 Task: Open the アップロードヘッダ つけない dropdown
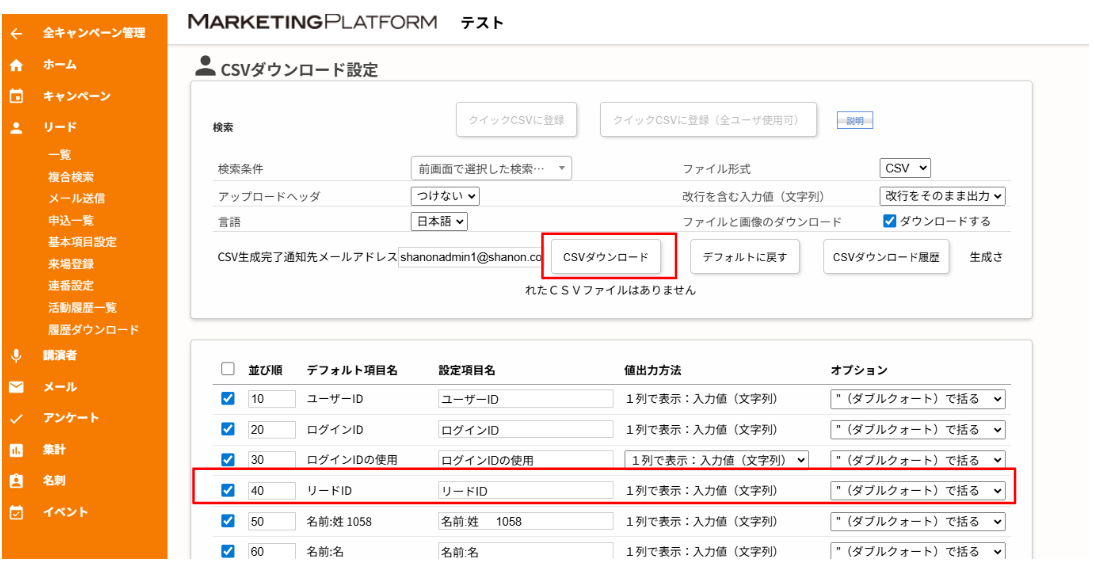(x=445, y=196)
